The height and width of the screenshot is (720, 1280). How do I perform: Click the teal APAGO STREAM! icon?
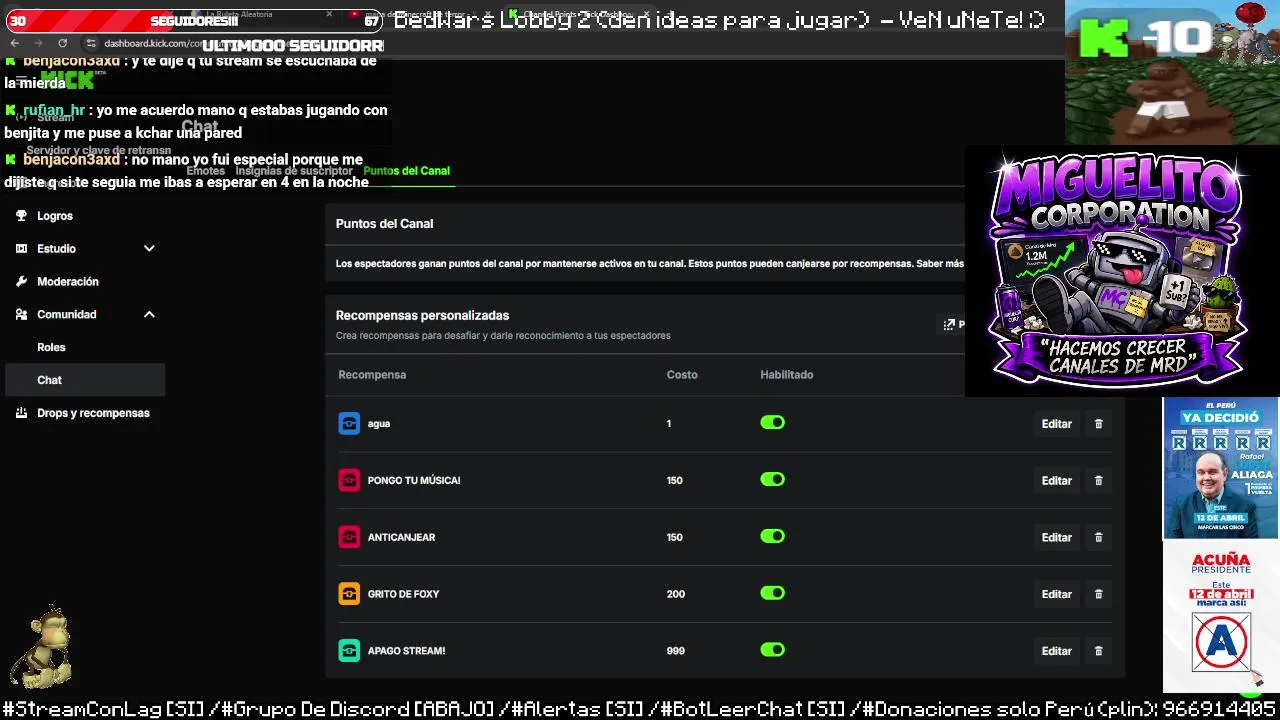tap(349, 651)
